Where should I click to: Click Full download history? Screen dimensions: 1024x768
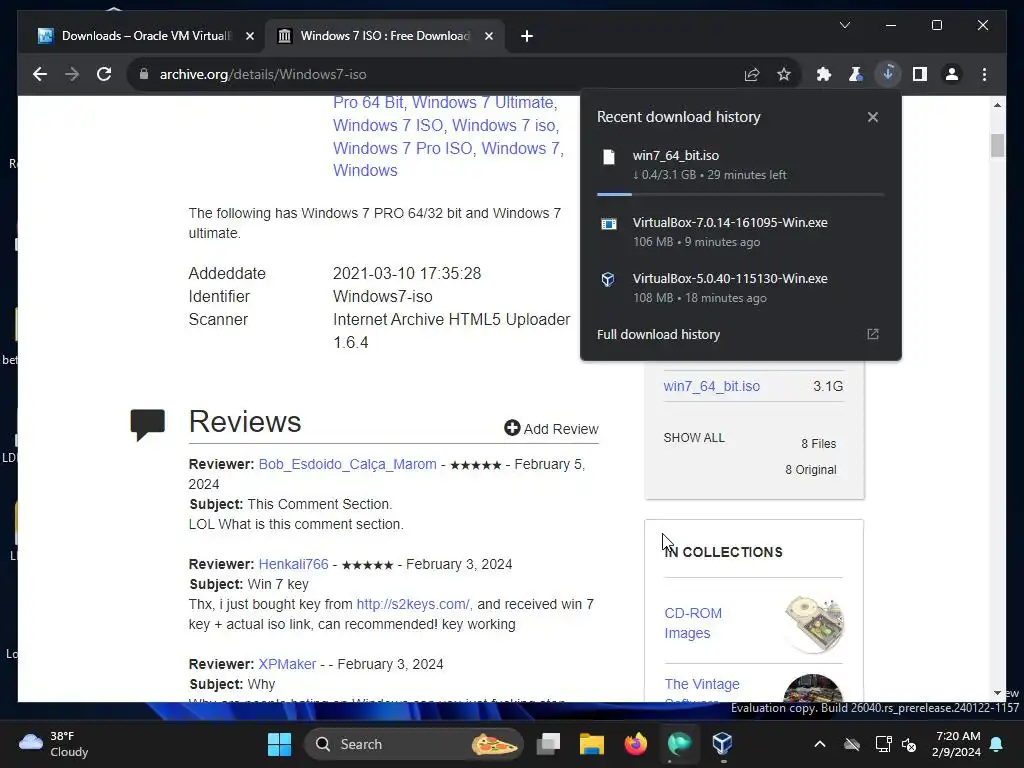coord(658,334)
